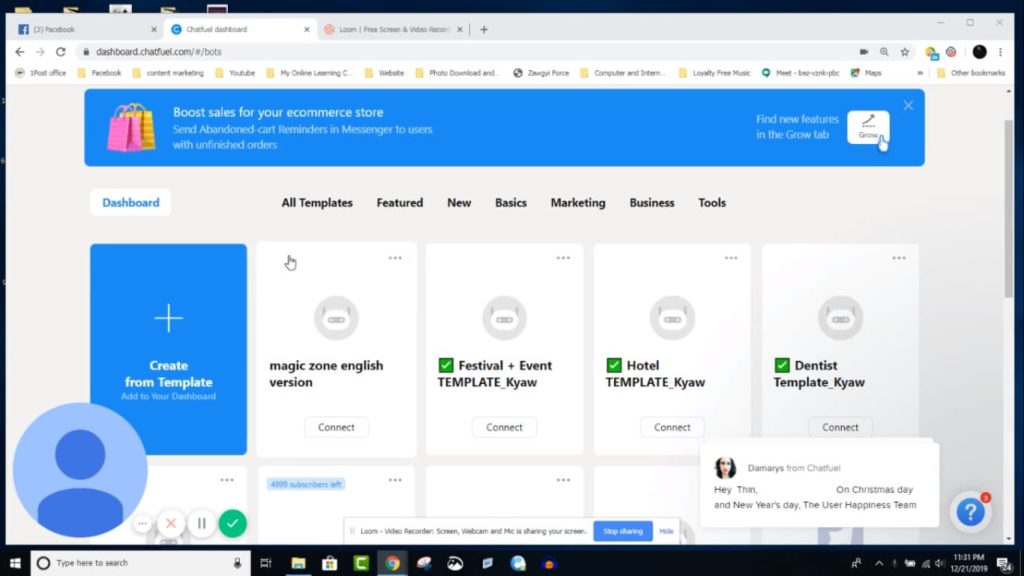
Task: Select the Featured templates tab
Action: [400, 202]
